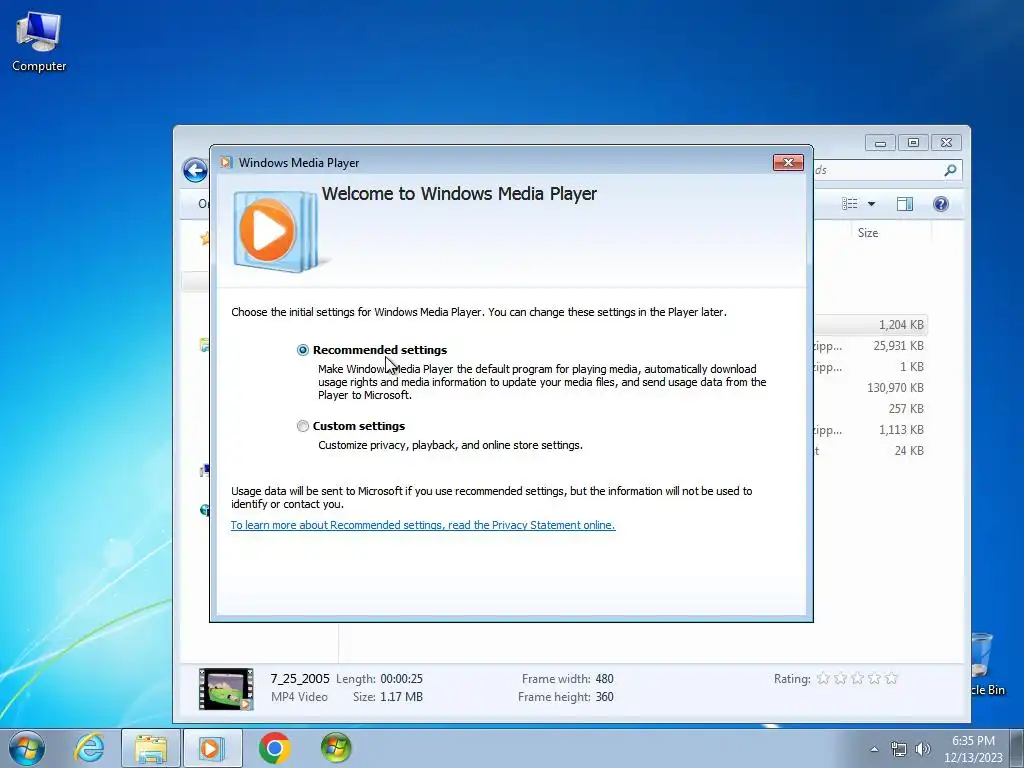The image size is (1024, 768).
Task: Go back in the Explorer window
Action: pyautogui.click(x=195, y=170)
